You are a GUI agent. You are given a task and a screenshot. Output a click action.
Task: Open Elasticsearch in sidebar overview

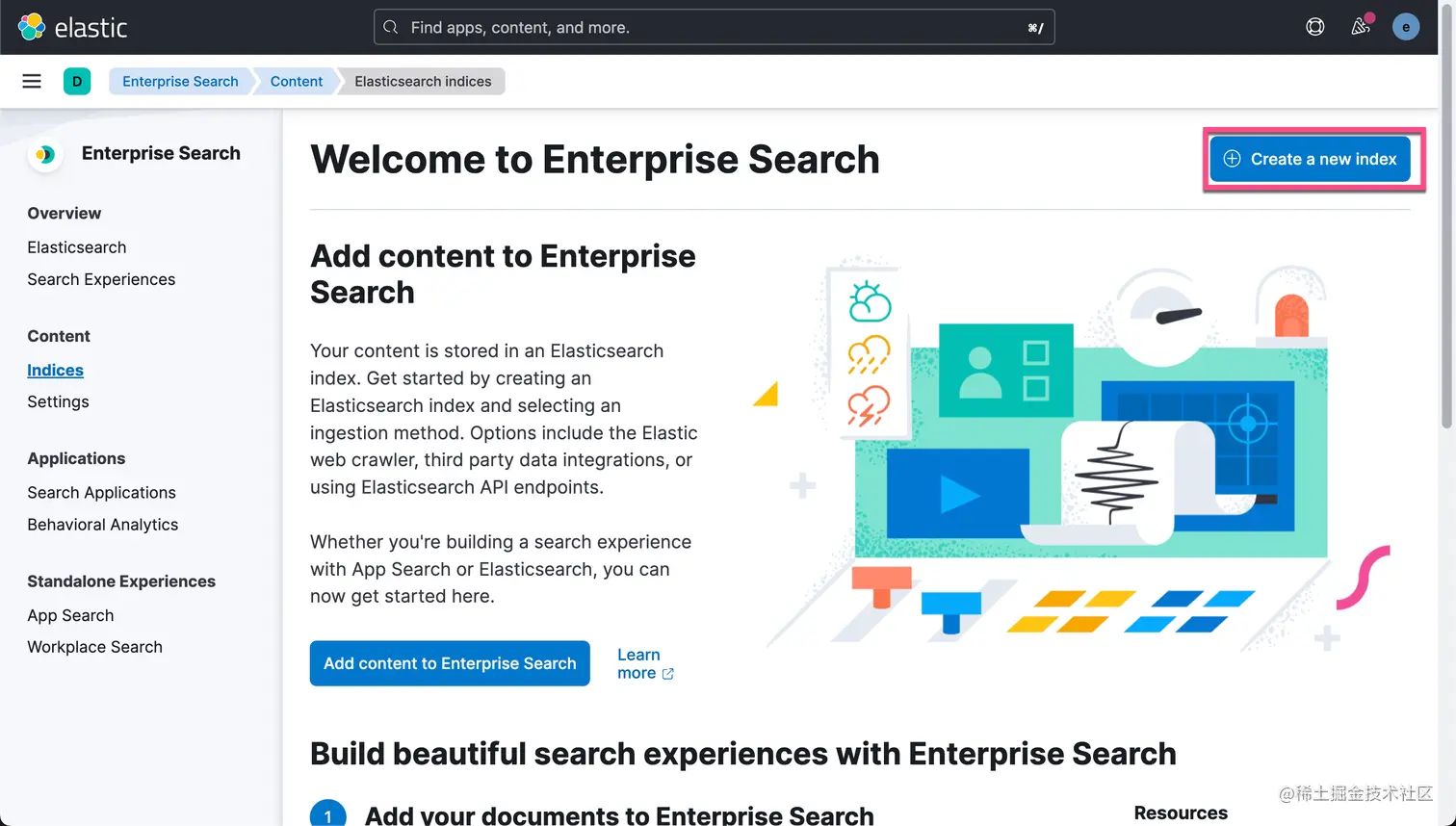tap(77, 247)
